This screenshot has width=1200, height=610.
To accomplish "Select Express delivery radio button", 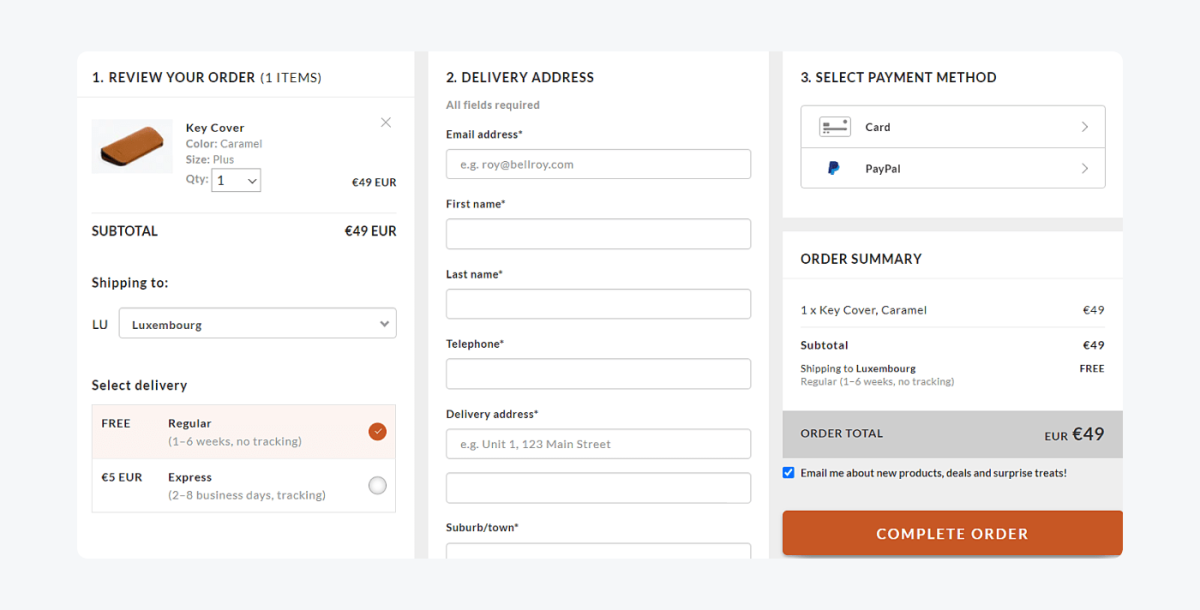I will point(377,484).
